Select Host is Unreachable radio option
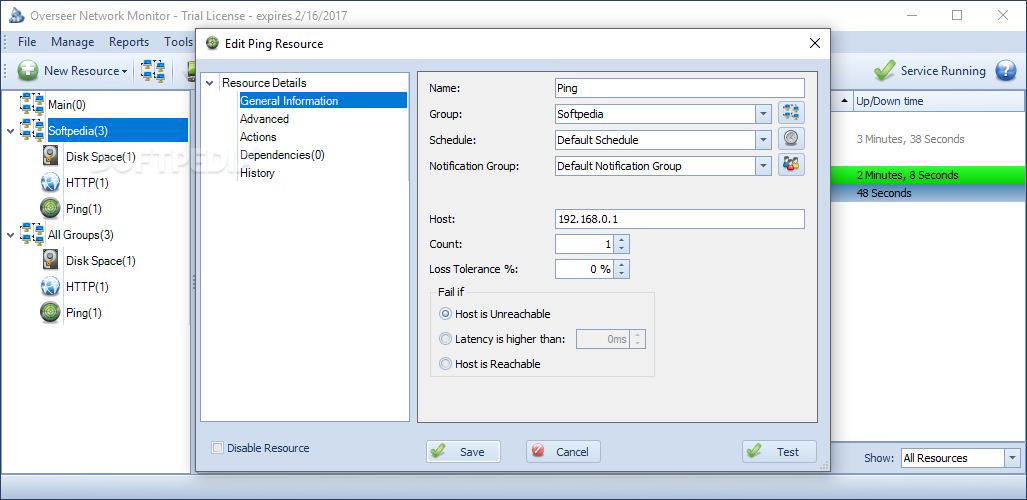 (x=446, y=314)
